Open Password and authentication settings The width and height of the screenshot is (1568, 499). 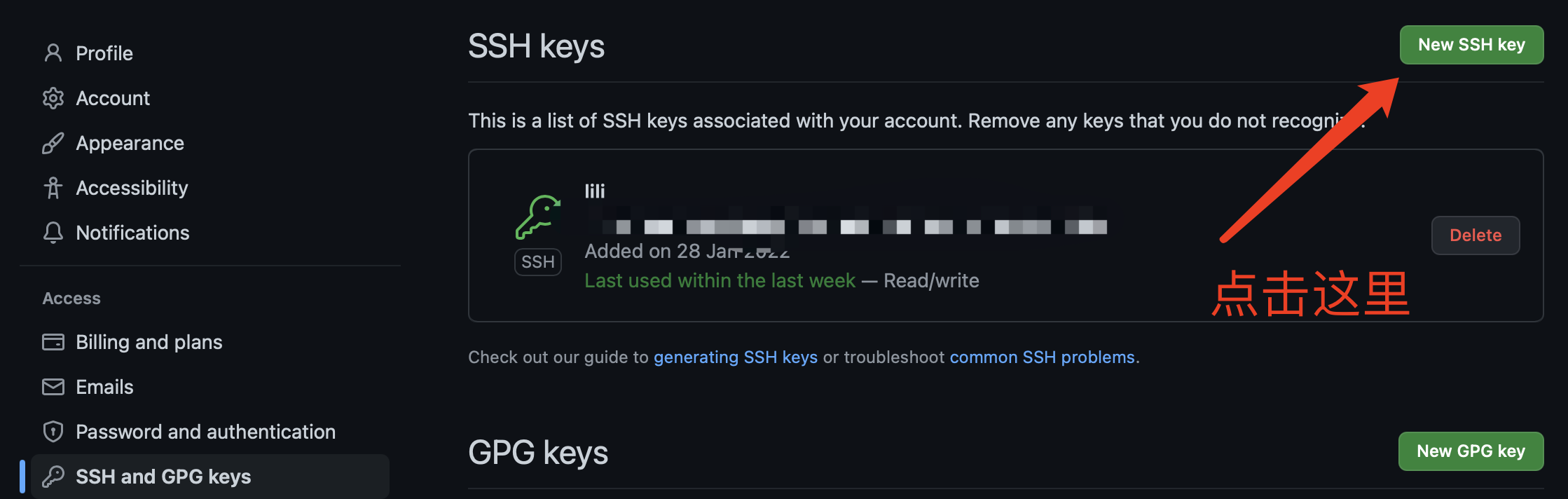point(205,432)
